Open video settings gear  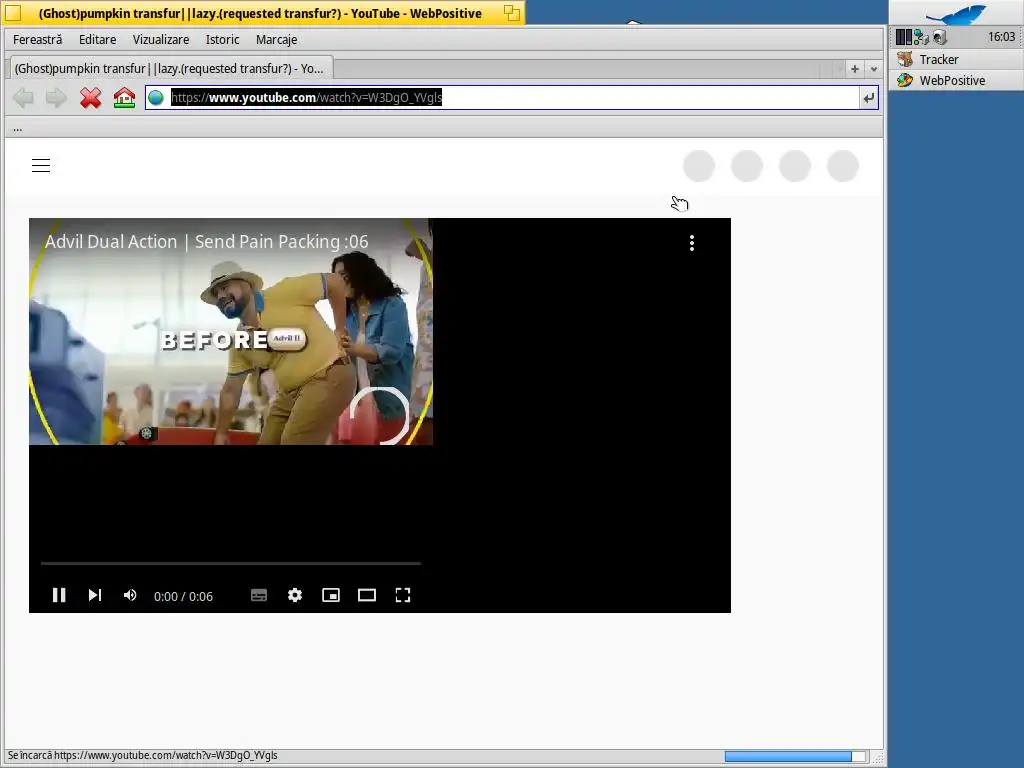pyautogui.click(x=295, y=595)
